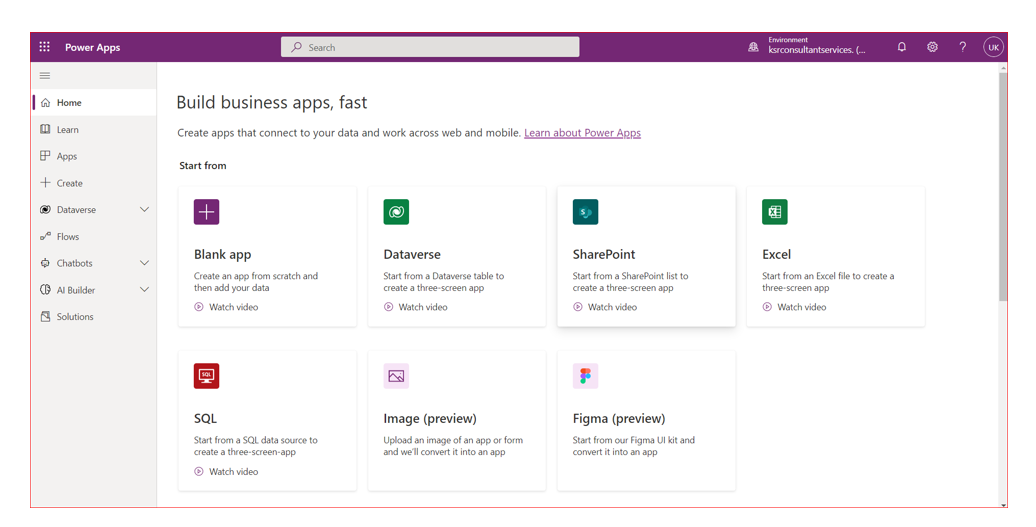Select the Blank app card title

point(223,254)
